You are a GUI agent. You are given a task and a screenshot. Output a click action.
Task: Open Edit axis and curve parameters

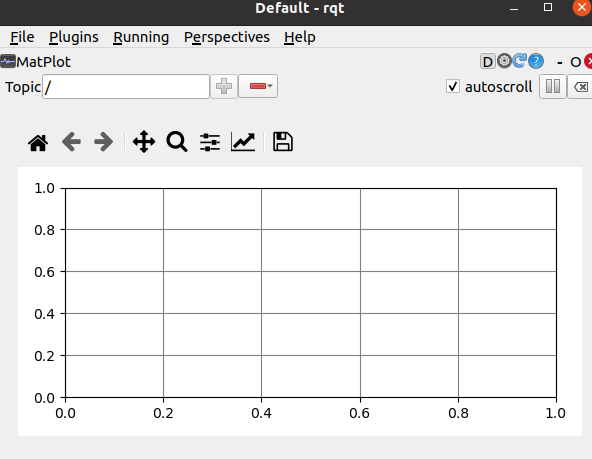coord(243,142)
